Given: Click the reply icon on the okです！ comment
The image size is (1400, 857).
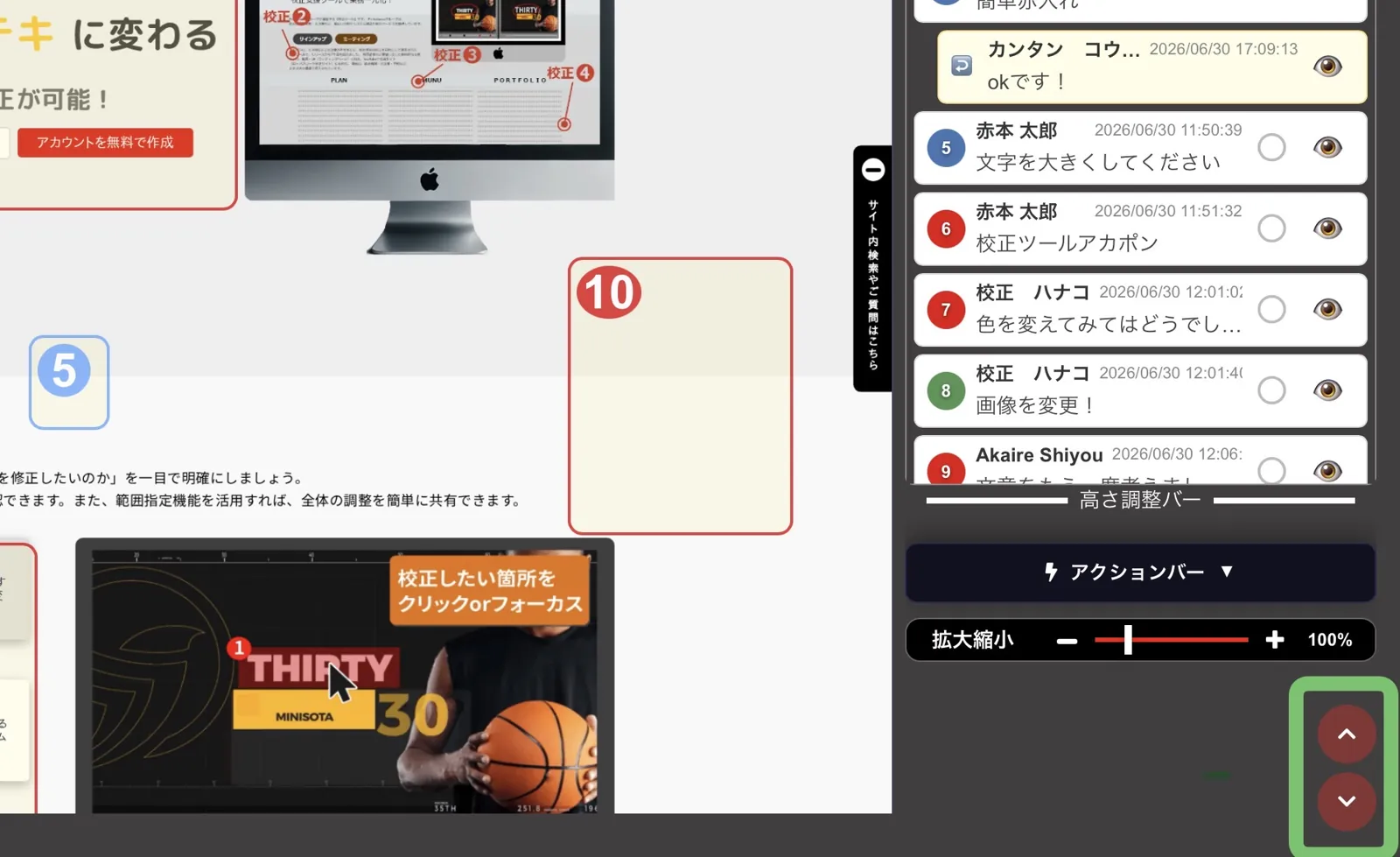Looking at the screenshot, I should pos(962,66).
